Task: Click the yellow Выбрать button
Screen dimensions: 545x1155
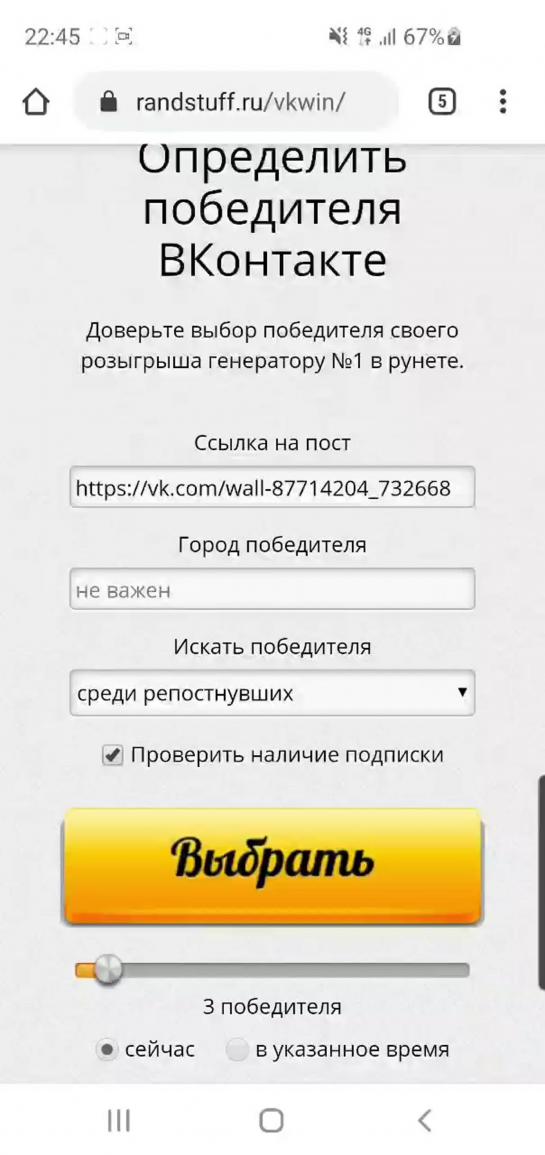Action: [272, 866]
